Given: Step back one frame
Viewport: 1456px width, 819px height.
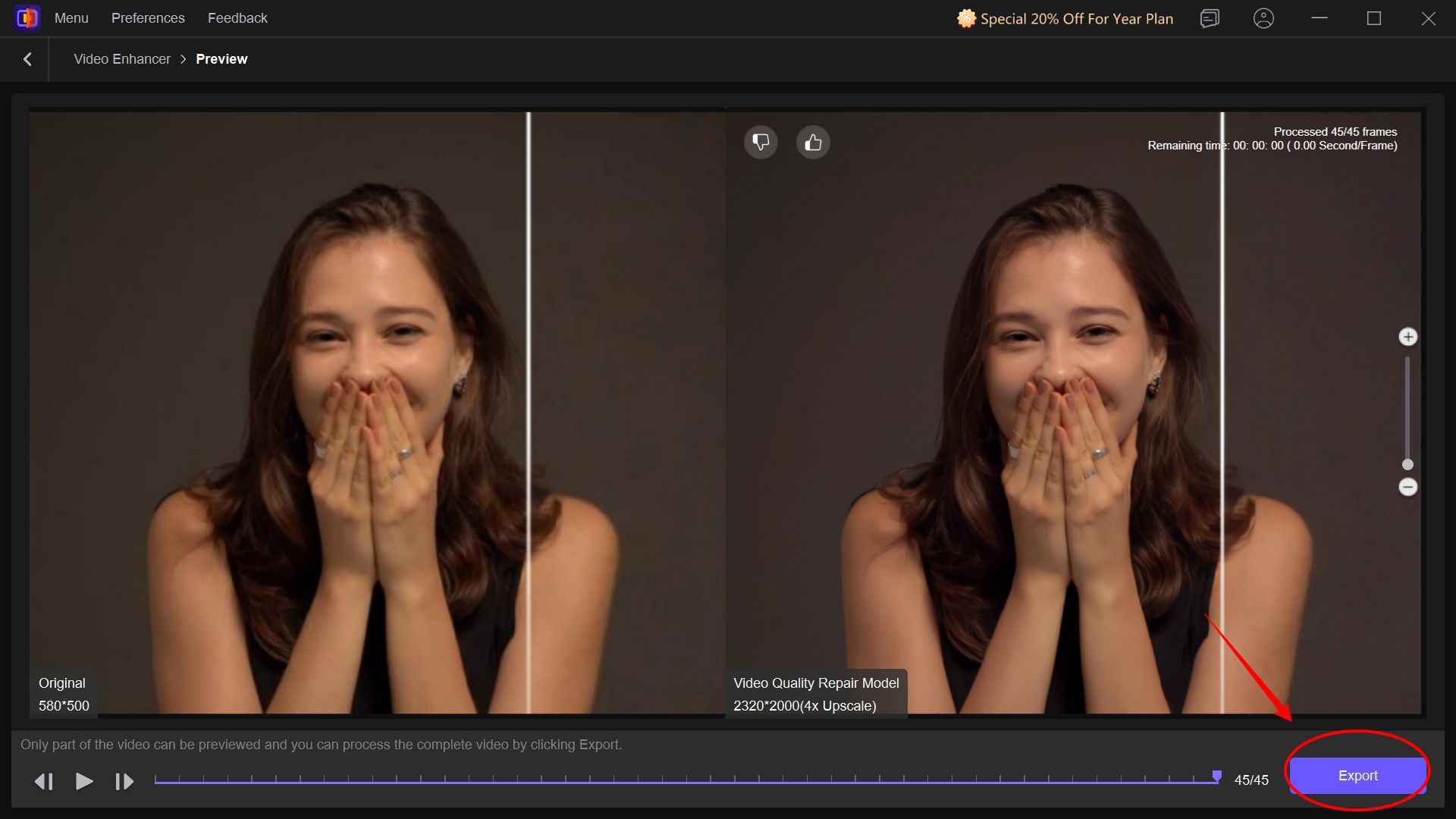Looking at the screenshot, I should [44, 781].
